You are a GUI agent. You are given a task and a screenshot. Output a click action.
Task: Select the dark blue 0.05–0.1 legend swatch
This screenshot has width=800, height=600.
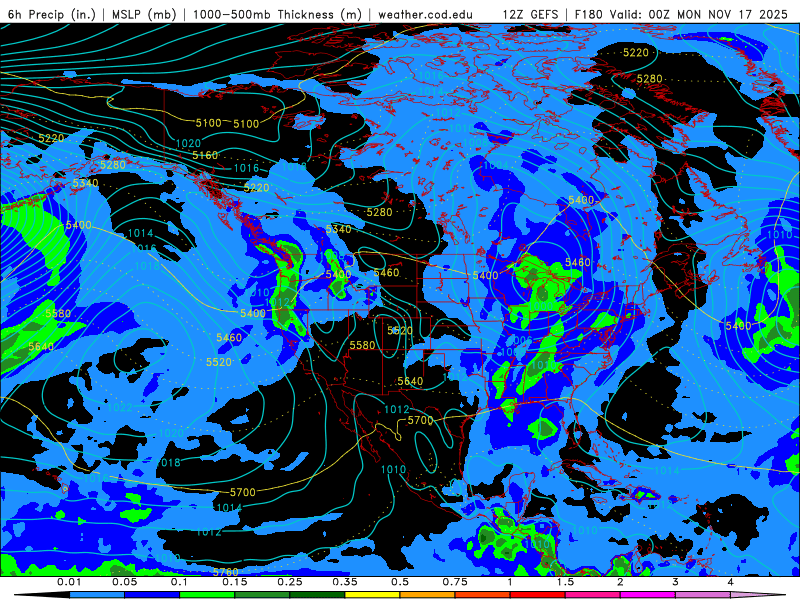point(152,595)
